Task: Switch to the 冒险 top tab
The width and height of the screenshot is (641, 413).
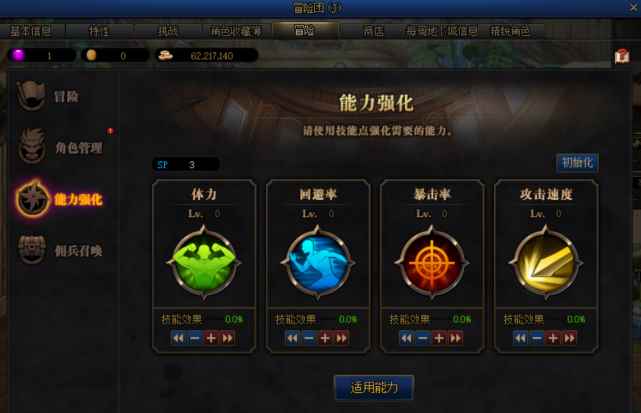Action: [x=305, y=31]
